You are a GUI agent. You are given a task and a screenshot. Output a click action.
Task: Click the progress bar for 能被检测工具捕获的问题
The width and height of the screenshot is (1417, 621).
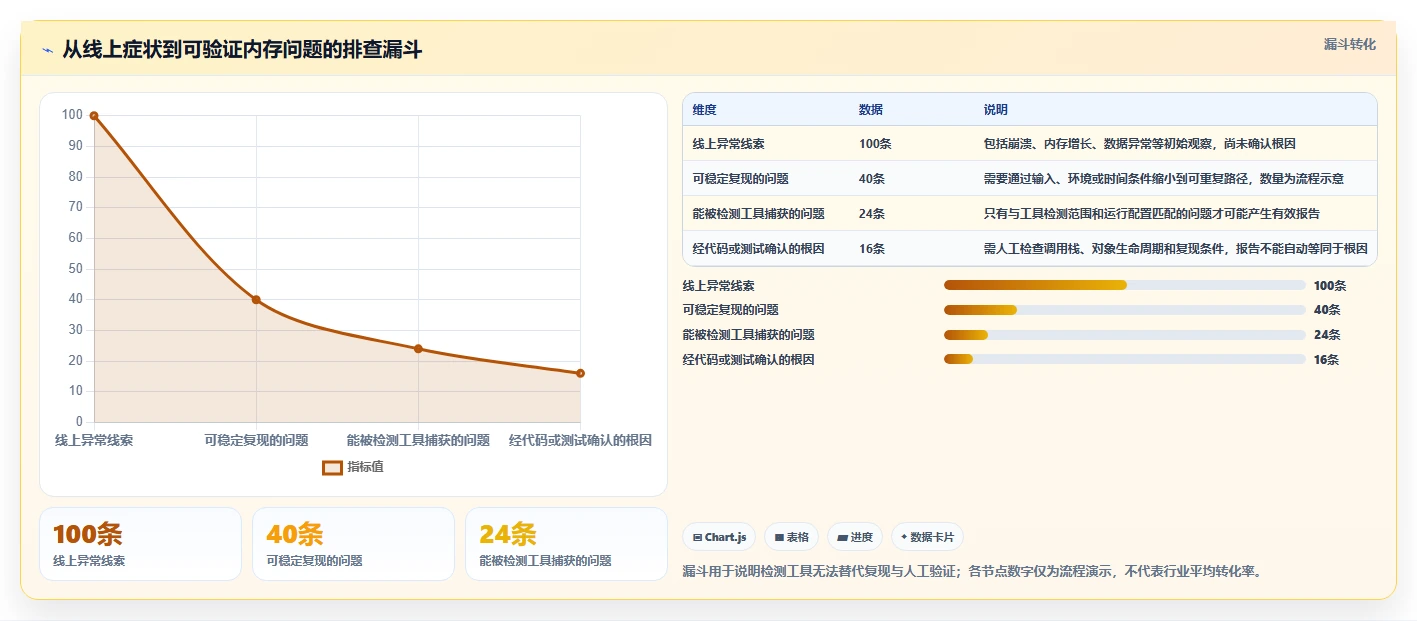click(x=1124, y=335)
